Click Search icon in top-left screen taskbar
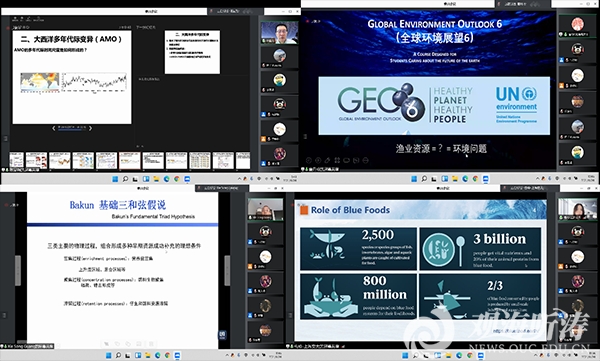 [x=125, y=179]
